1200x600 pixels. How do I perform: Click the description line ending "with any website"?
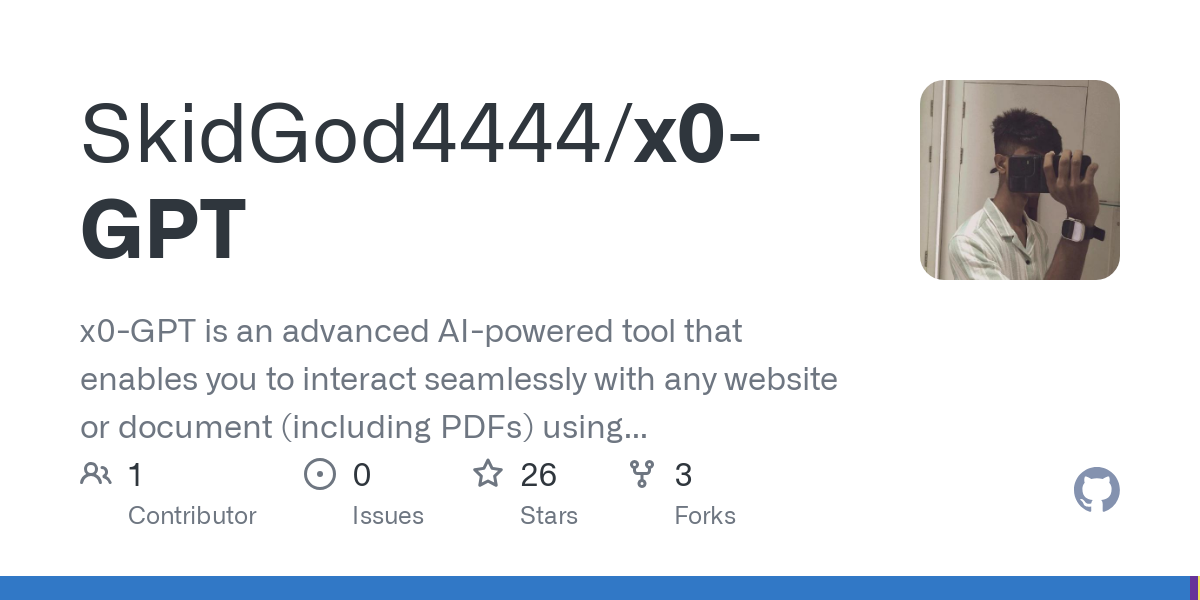[459, 379]
